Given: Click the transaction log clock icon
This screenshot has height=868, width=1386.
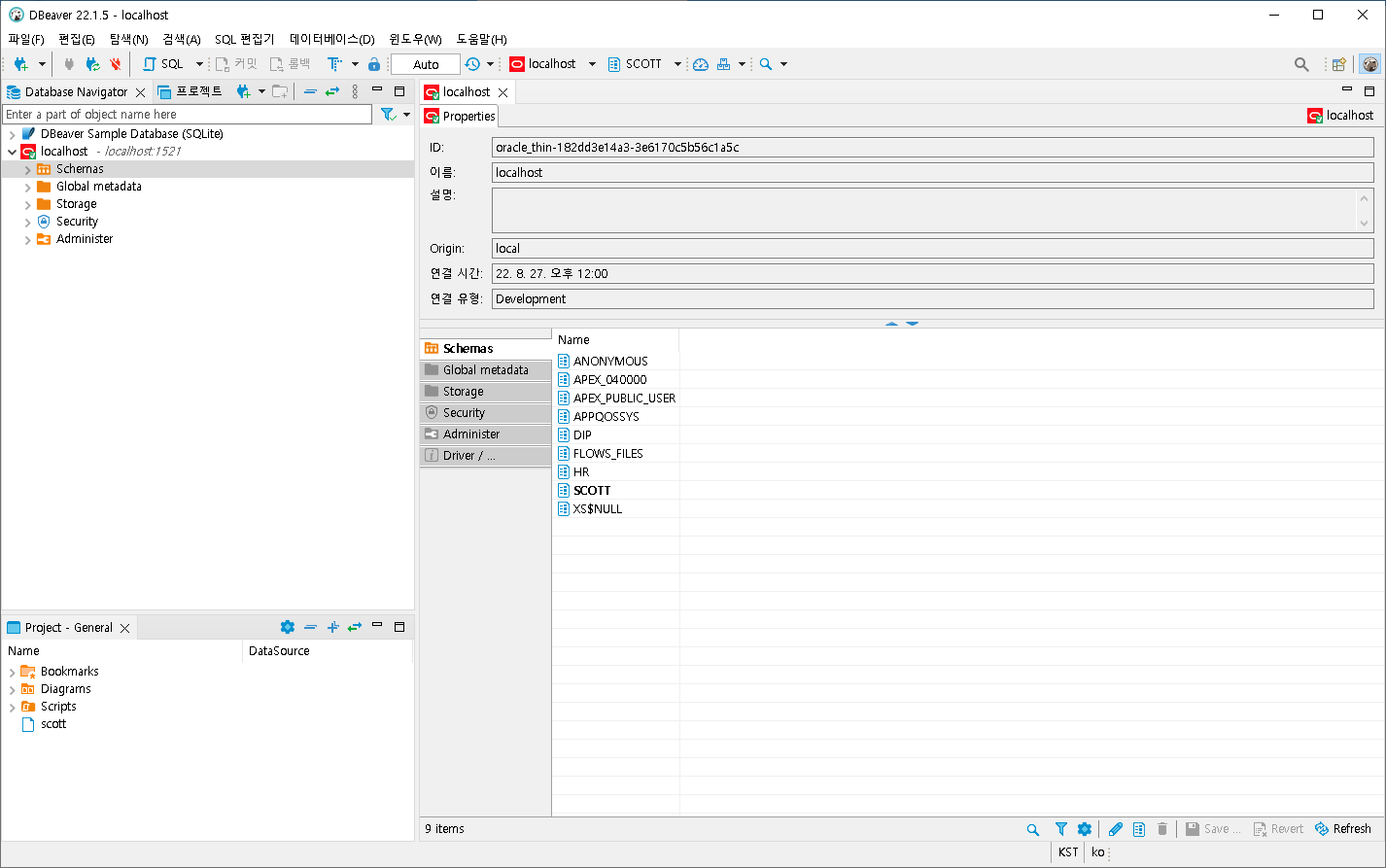Looking at the screenshot, I should coord(472,64).
